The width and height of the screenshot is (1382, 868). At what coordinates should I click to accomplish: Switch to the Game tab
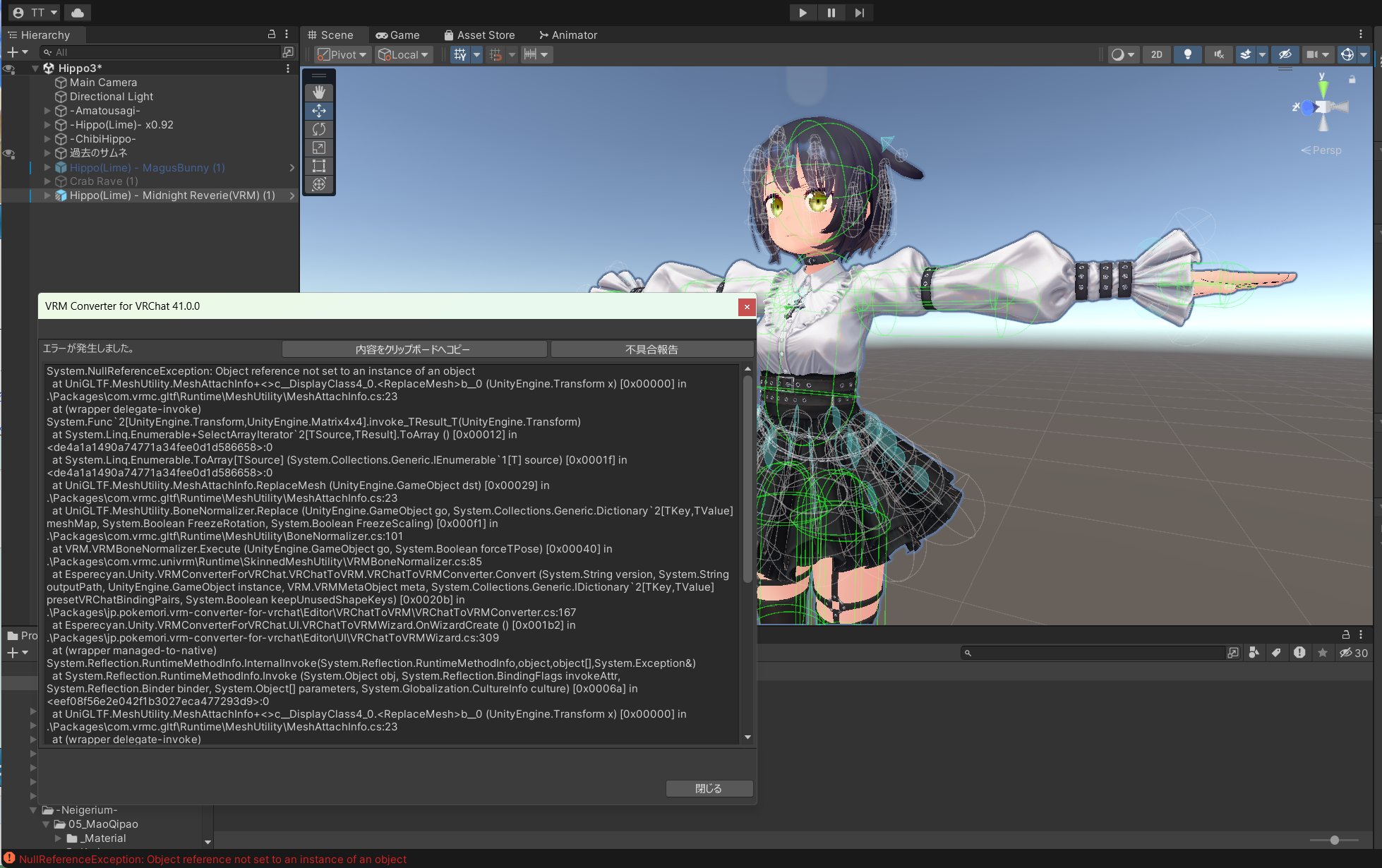pyautogui.click(x=397, y=35)
